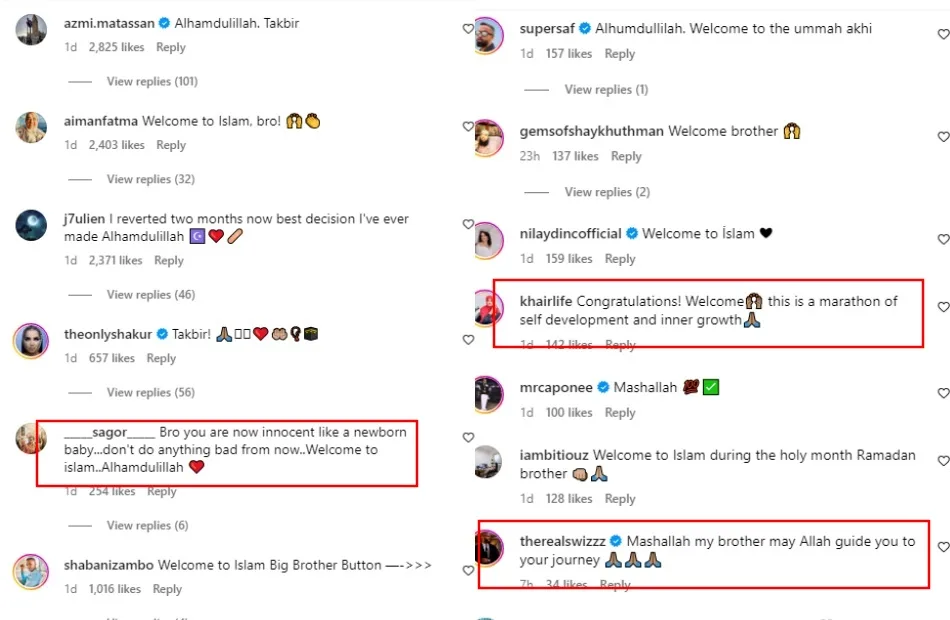The image size is (950, 620).
Task: Open j7ulien's profile via username
Action: (x=84, y=219)
